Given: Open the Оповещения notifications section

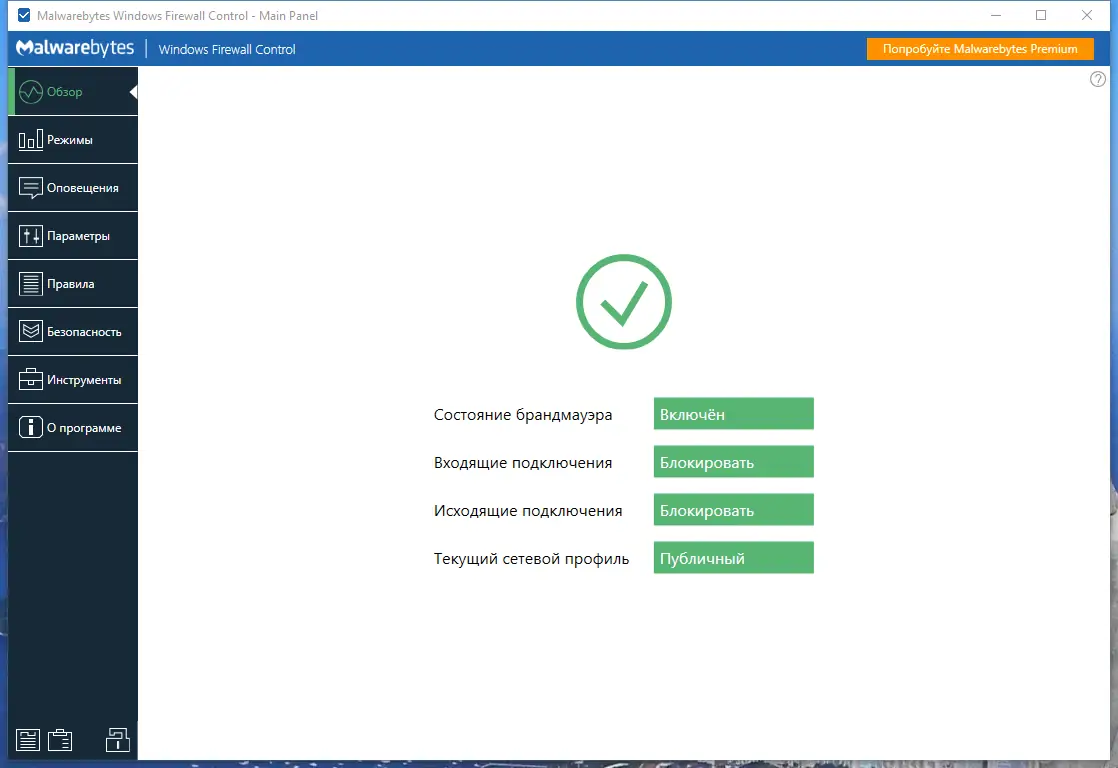Looking at the screenshot, I should [73, 188].
